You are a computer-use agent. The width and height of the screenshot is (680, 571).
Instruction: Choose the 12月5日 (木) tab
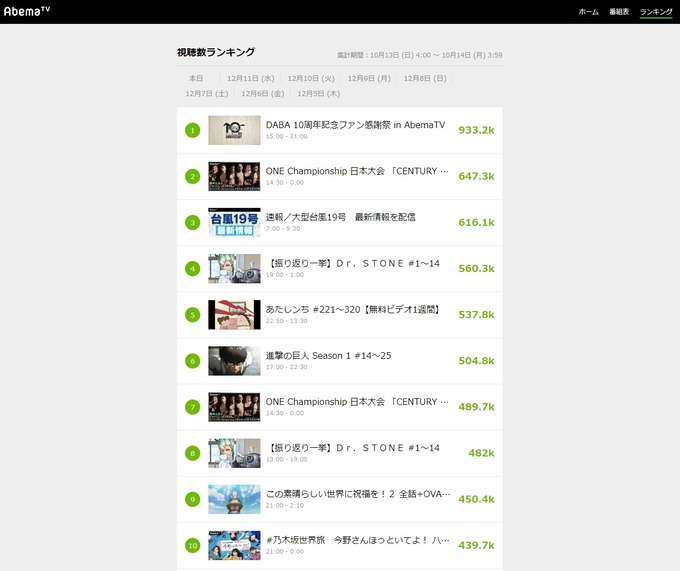(x=319, y=94)
